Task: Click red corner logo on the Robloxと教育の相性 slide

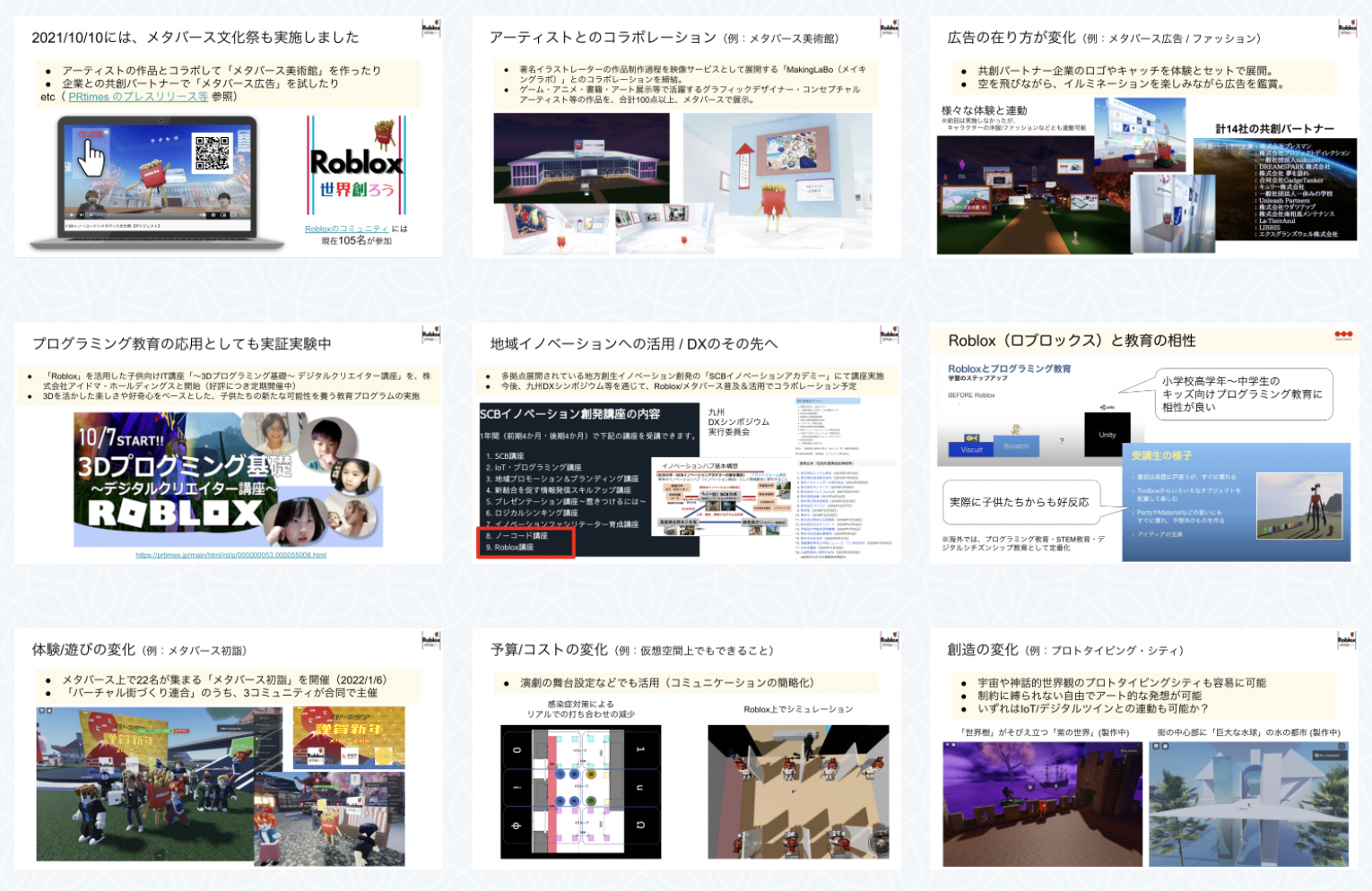Action: pyautogui.click(x=1343, y=335)
